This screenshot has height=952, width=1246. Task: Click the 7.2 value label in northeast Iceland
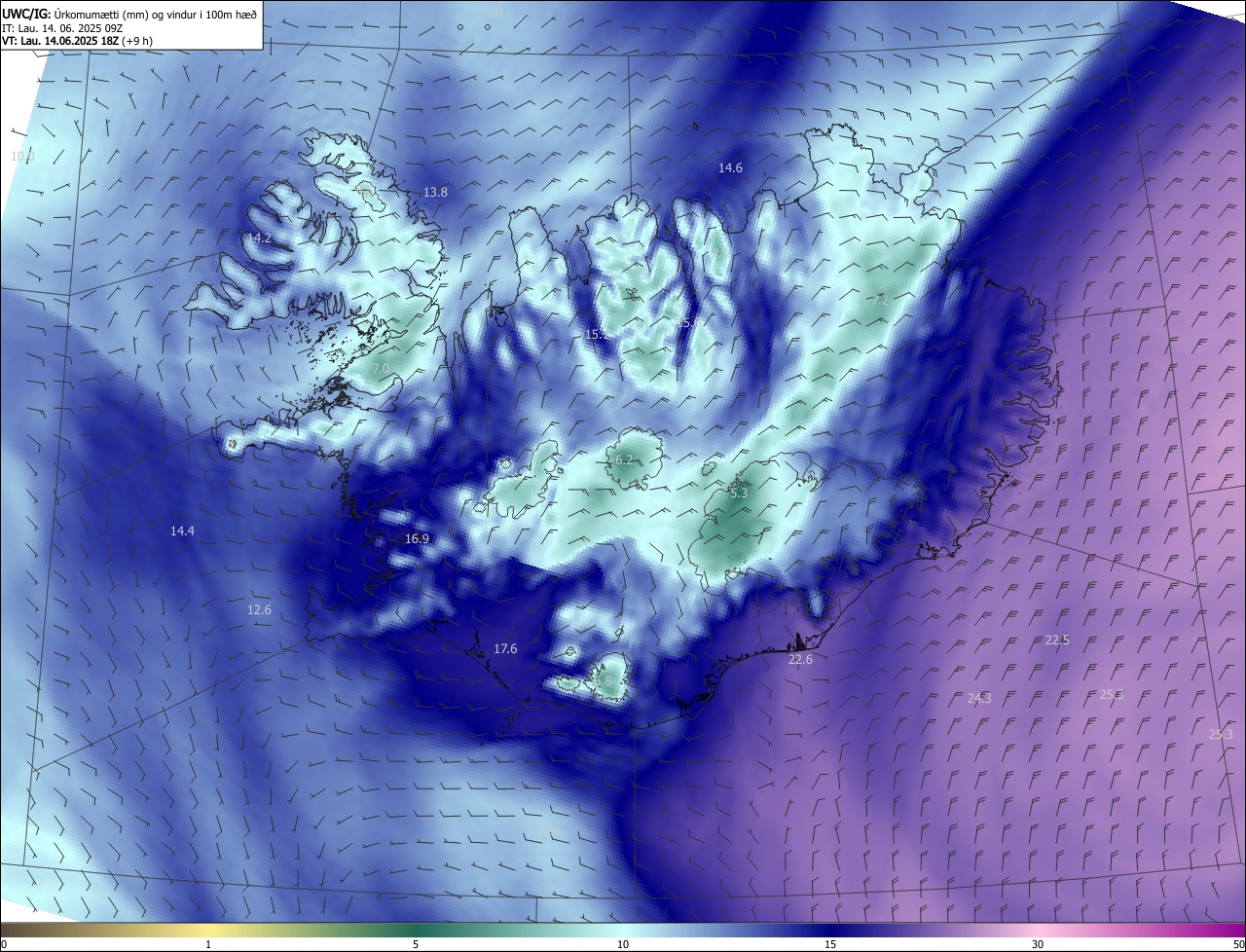(880, 301)
